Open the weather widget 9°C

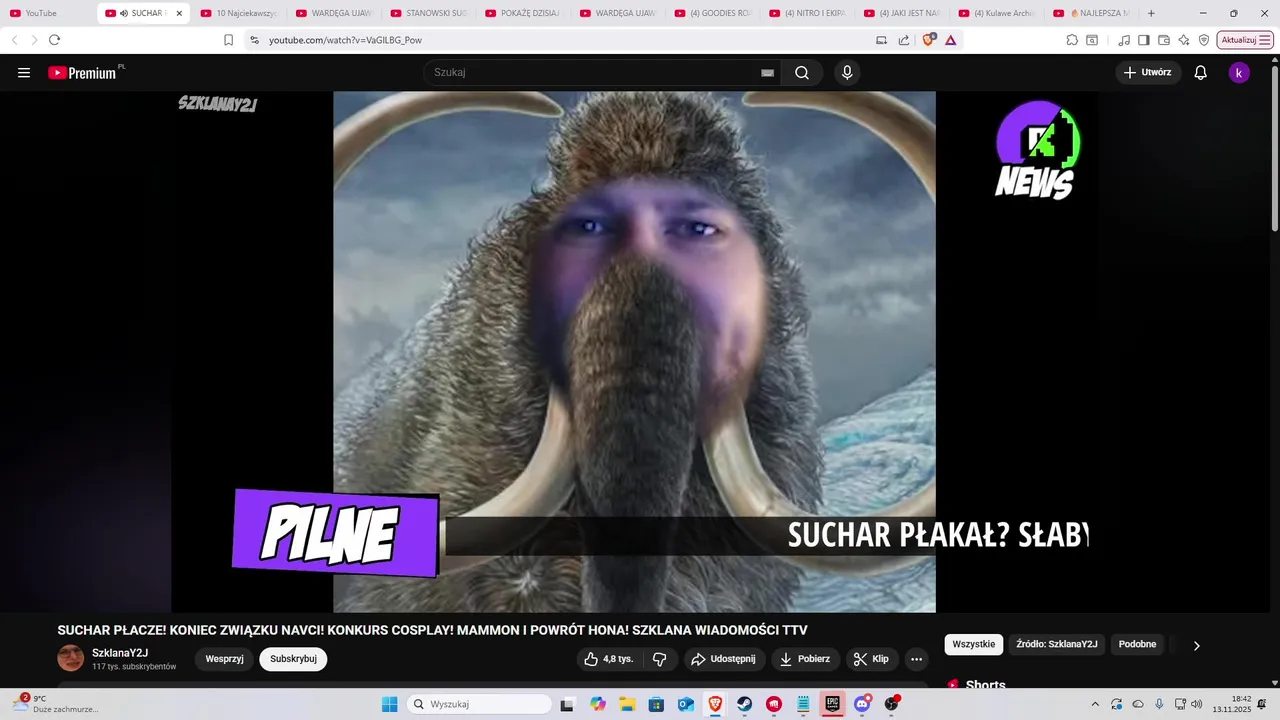pos(55,704)
